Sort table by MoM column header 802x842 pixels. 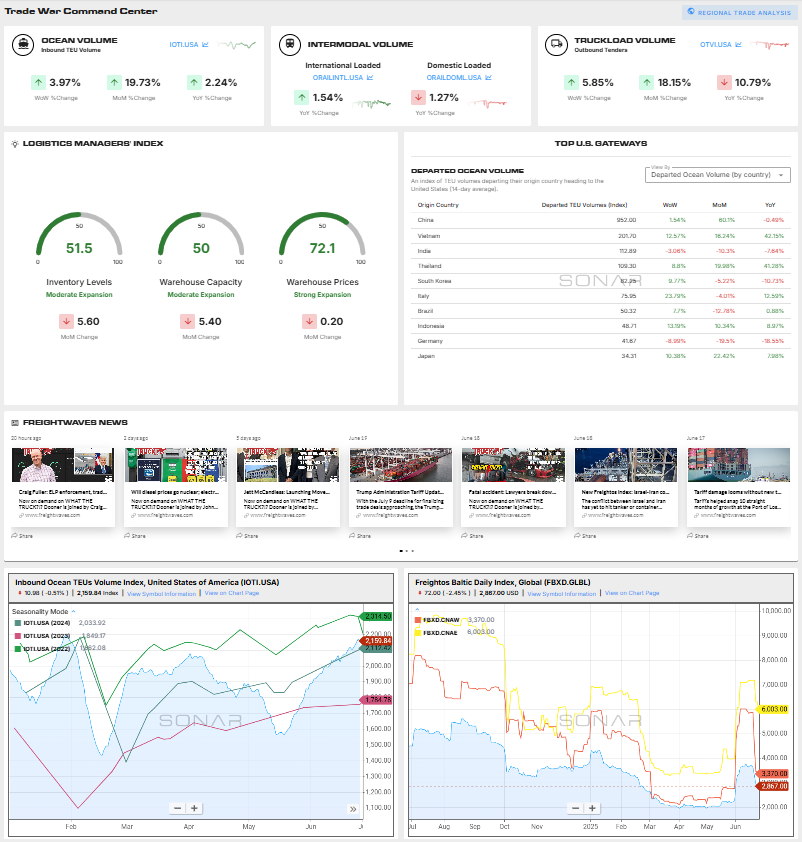tap(719, 205)
